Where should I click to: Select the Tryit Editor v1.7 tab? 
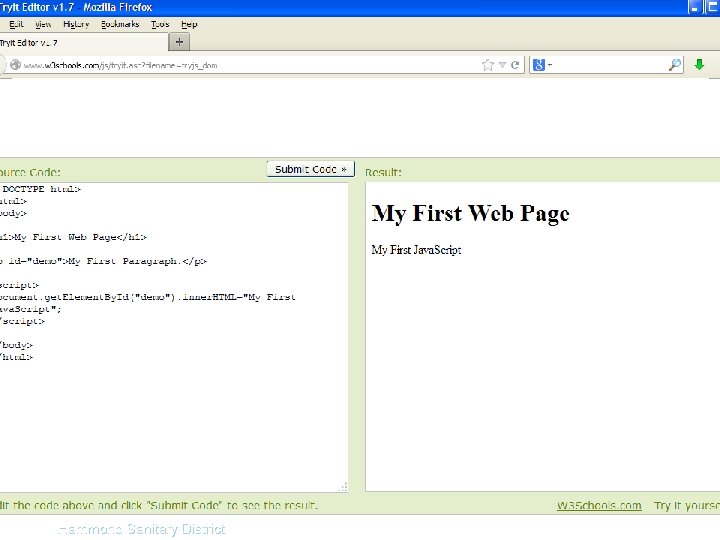click(x=84, y=43)
